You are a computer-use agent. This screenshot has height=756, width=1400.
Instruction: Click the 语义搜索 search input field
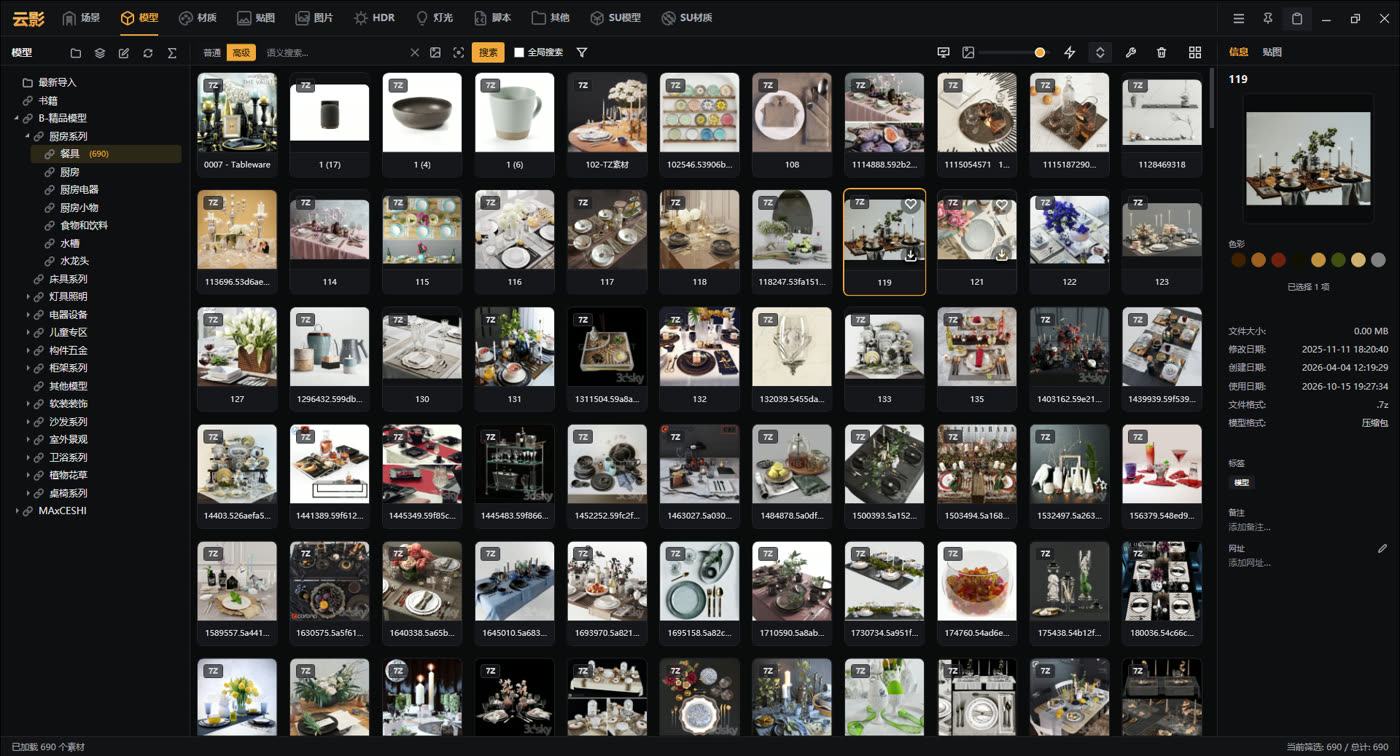pyautogui.click(x=335, y=53)
